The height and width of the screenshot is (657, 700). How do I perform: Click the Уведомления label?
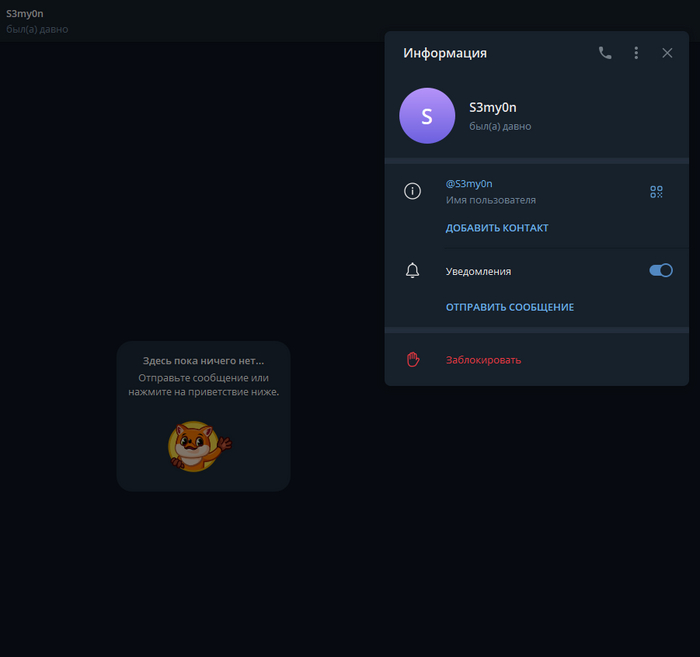(x=478, y=271)
